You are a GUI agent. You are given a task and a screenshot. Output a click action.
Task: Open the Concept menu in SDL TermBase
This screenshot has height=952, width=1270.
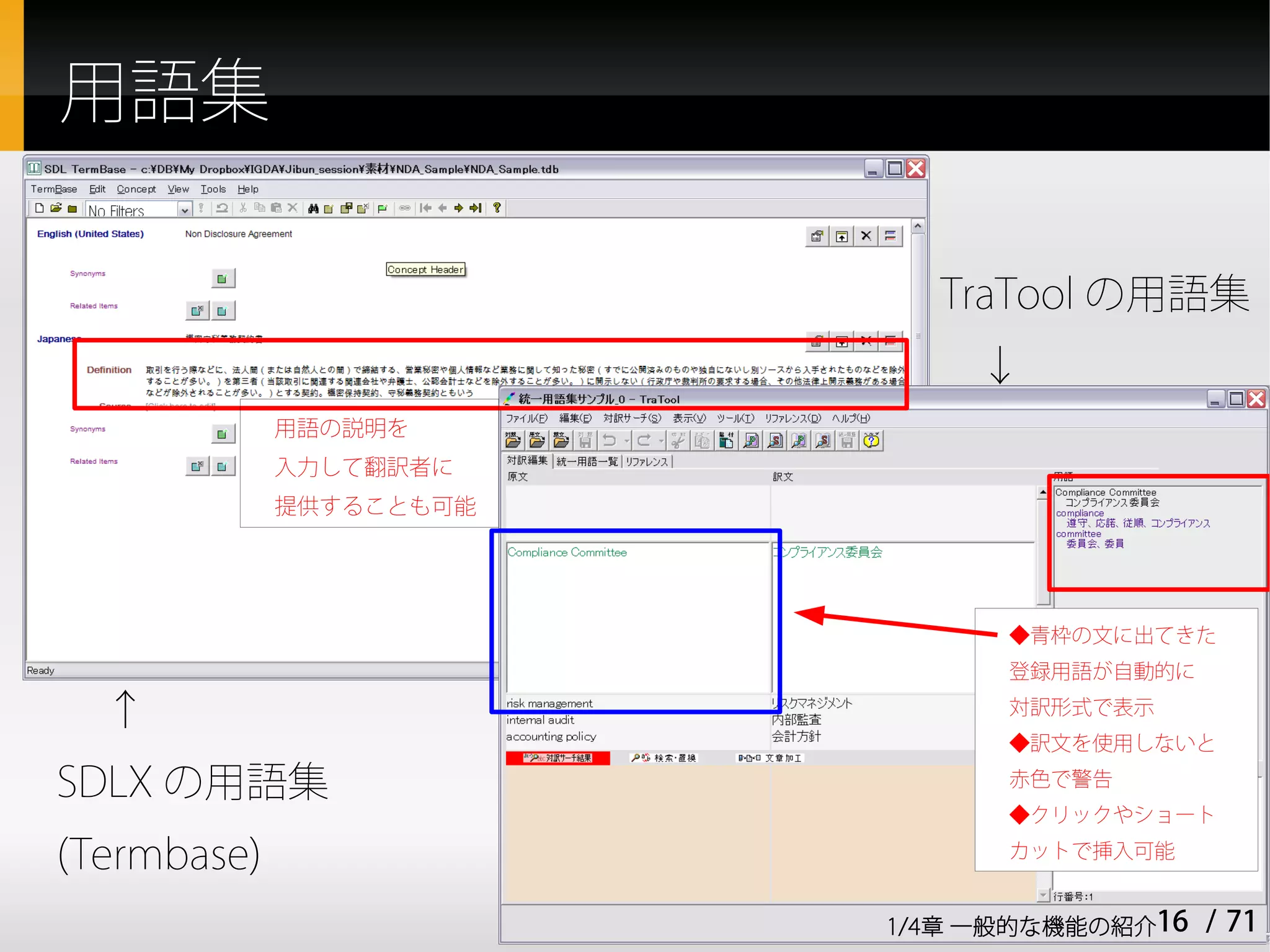[136, 189]
